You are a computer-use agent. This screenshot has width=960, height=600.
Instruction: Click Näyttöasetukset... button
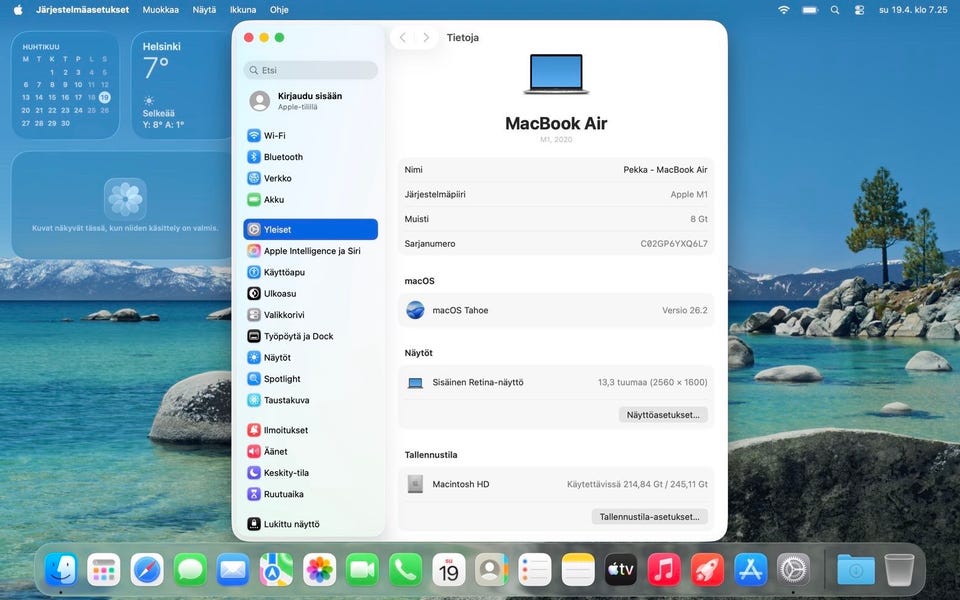663,414
